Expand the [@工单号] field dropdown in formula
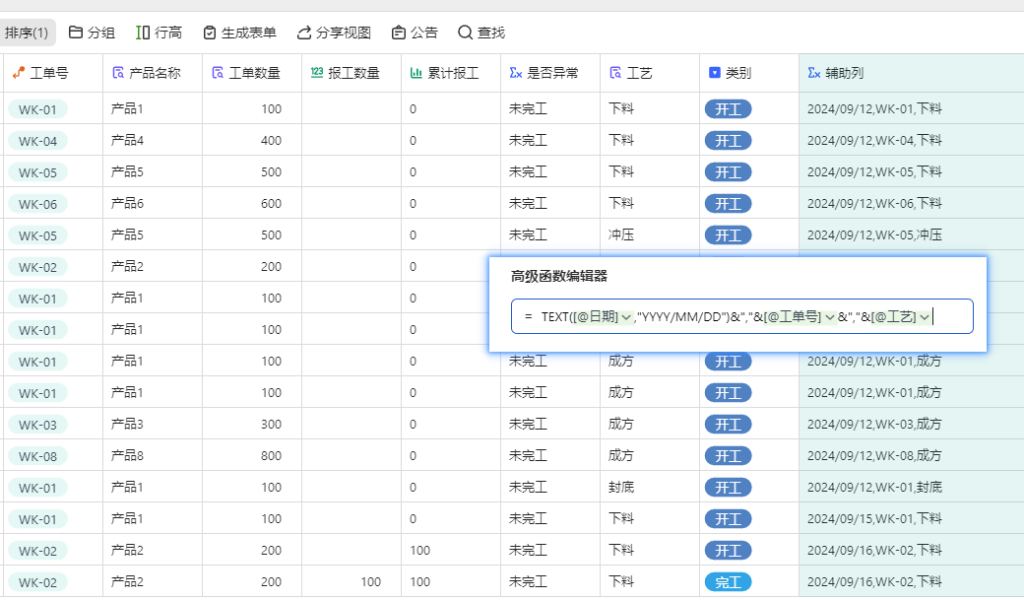The height and width of the screenshot is (600, 1024). tap(830, 317)
